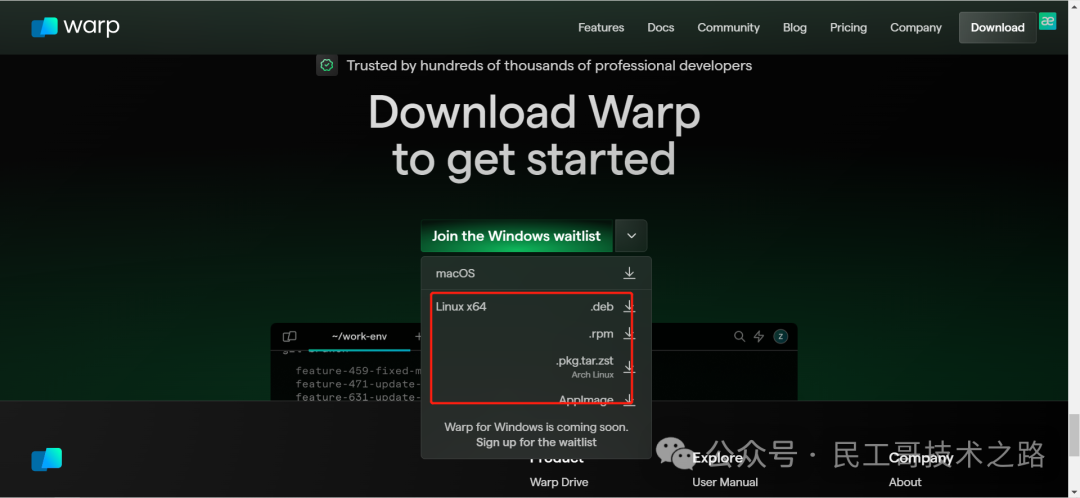The image size is (1080, 498).
Task: Click the verified badge icon beside Trusted
Action: (x=327, y=65)
